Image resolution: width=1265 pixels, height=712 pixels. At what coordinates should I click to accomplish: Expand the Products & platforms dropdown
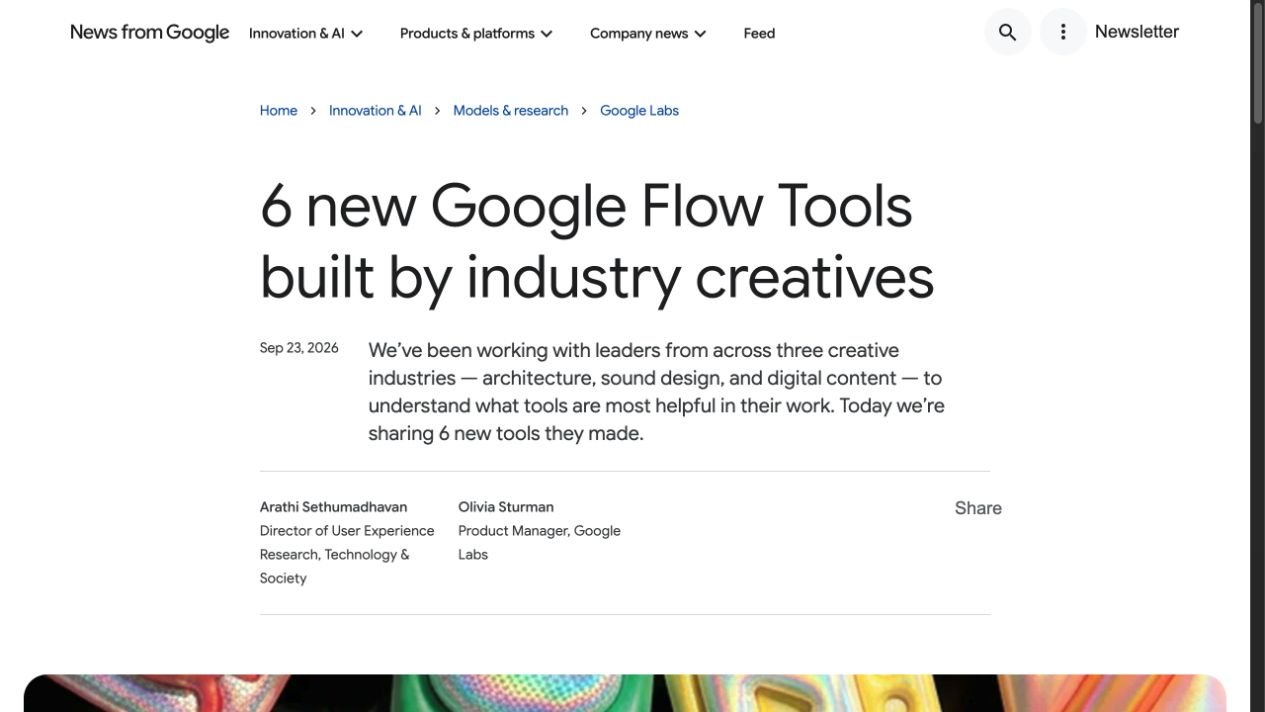(x=476, y=33)
